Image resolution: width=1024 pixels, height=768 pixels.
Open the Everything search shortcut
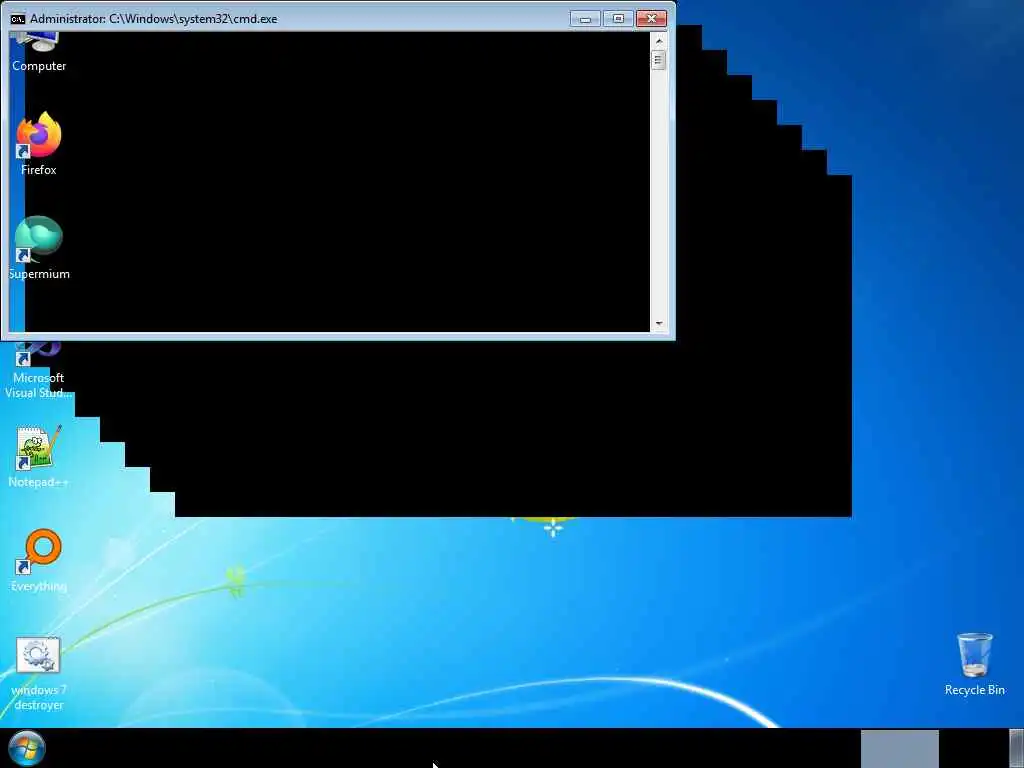click(39, 560)
